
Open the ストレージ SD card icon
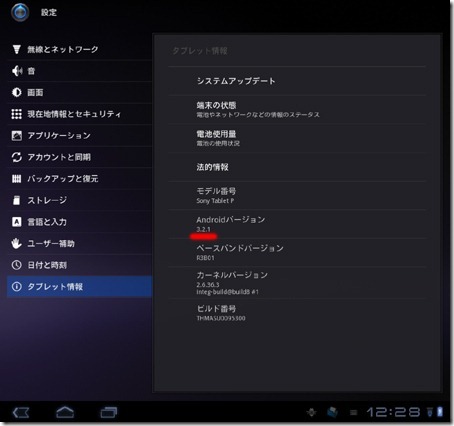16,200
